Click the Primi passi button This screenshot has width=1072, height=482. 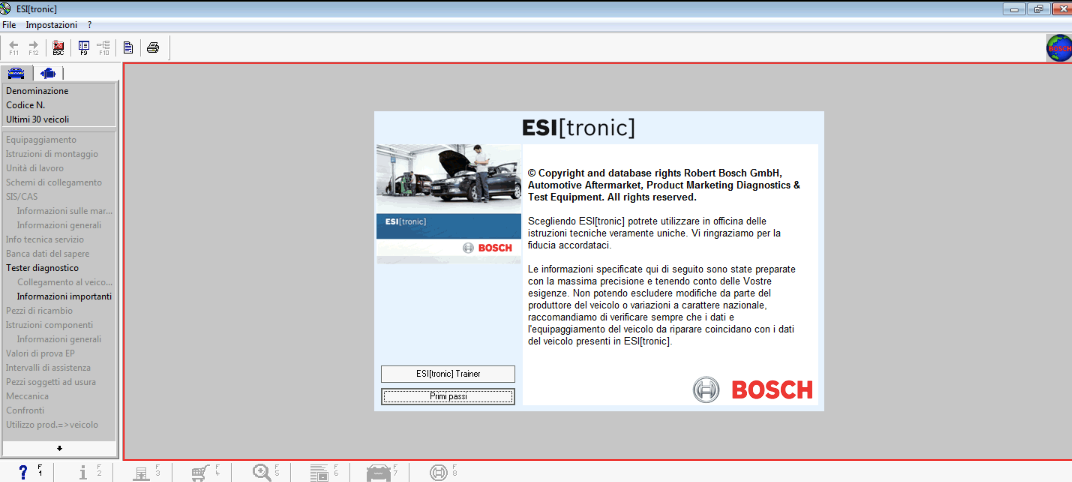tap(448, 397)
